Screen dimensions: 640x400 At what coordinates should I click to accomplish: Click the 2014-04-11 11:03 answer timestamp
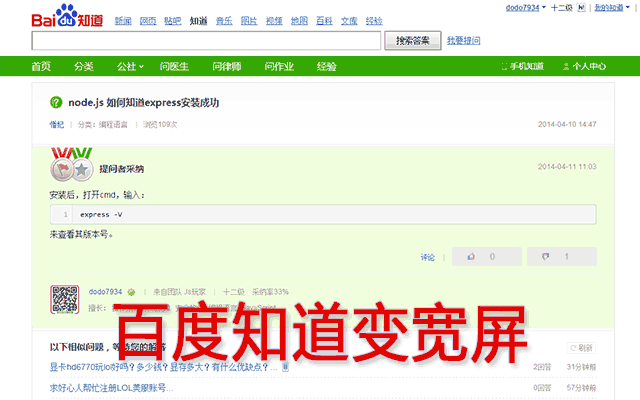pyautogui.click(x=567, y=167)
